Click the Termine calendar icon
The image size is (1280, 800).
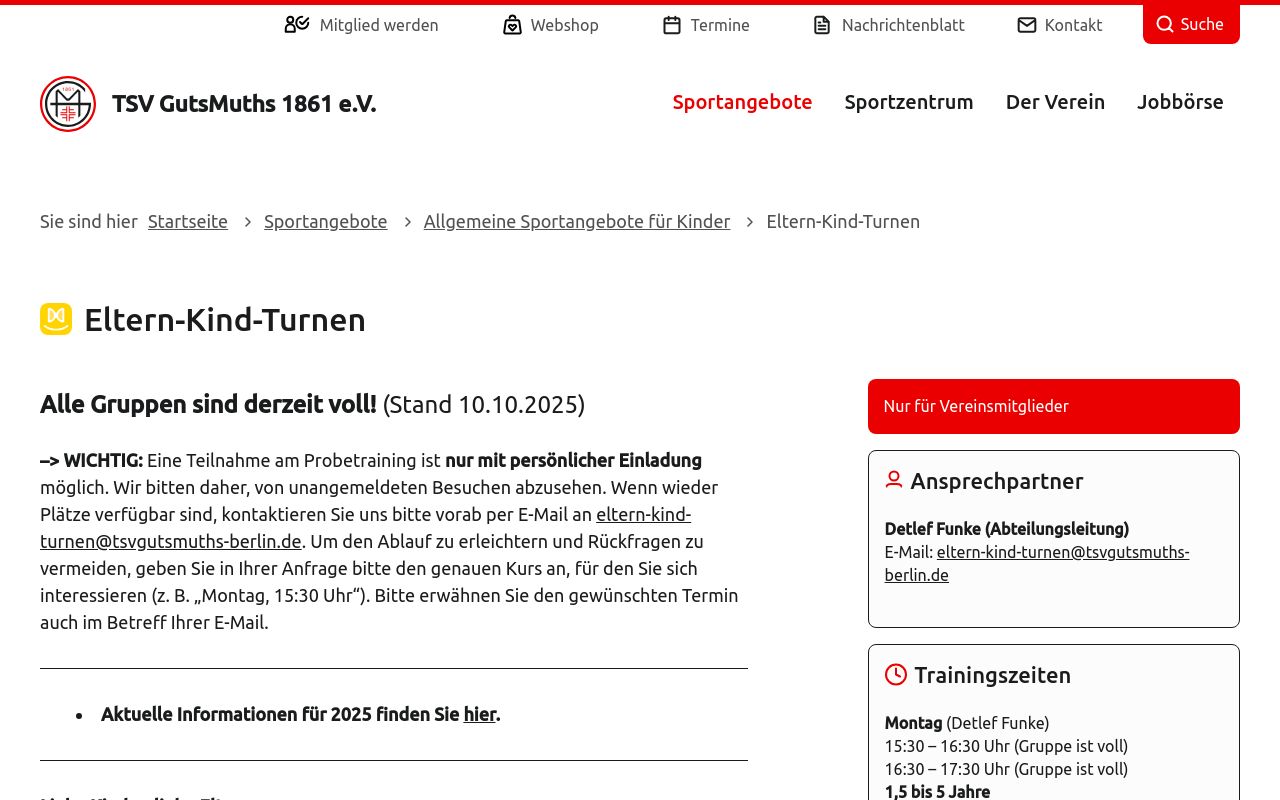pyautogui.click(x=672, y=25)
